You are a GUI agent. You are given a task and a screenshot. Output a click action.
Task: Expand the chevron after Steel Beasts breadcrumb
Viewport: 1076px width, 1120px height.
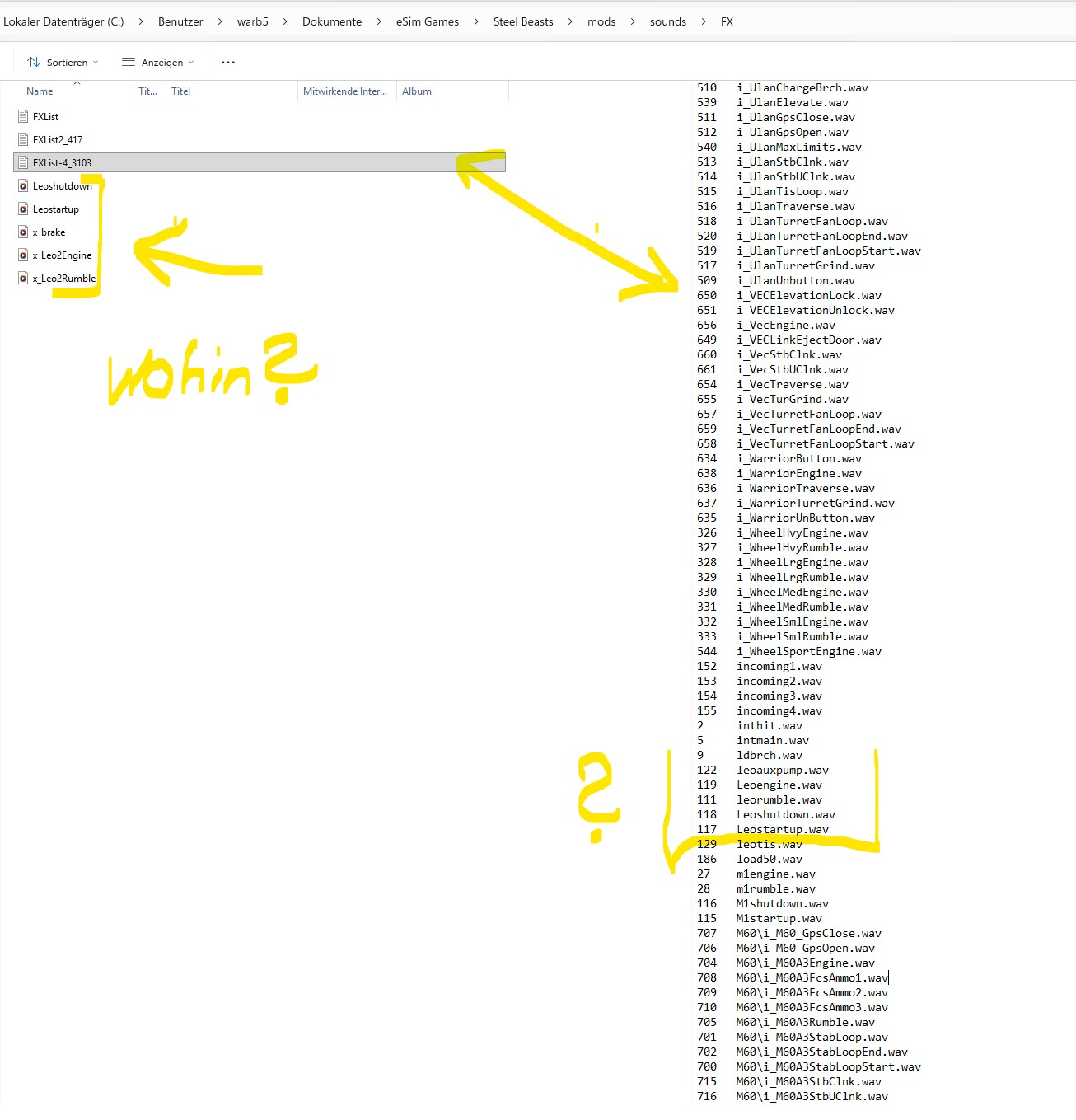tap(570, 22)
